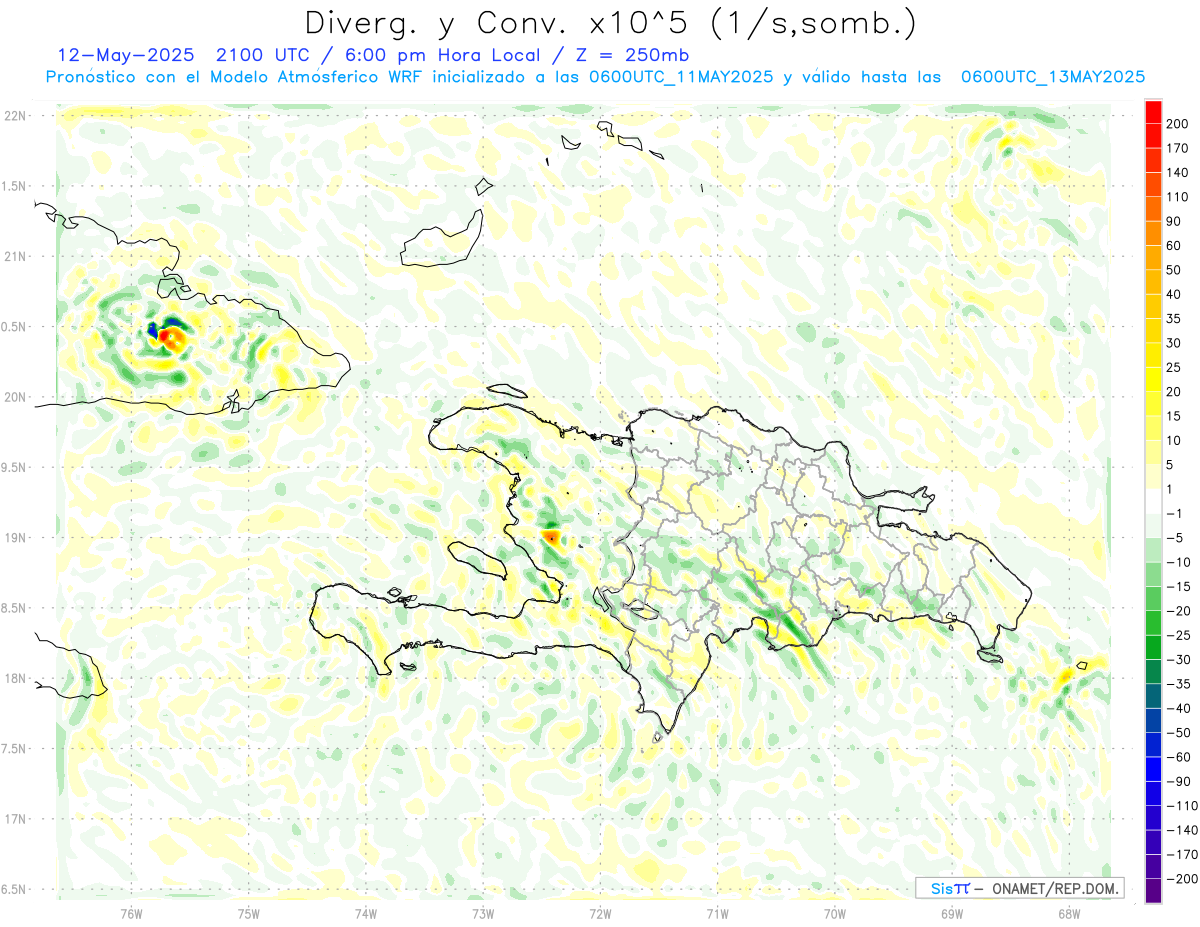Viewport: 1200px width, 927px height.
Task: Click the '8.5N' latitude axis label
Action: pos(14,608)
